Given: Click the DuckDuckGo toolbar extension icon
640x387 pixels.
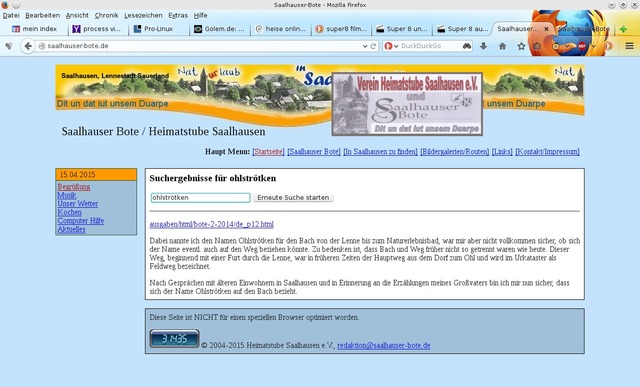Looking at the screenshot, I should [x=609, y=46].
